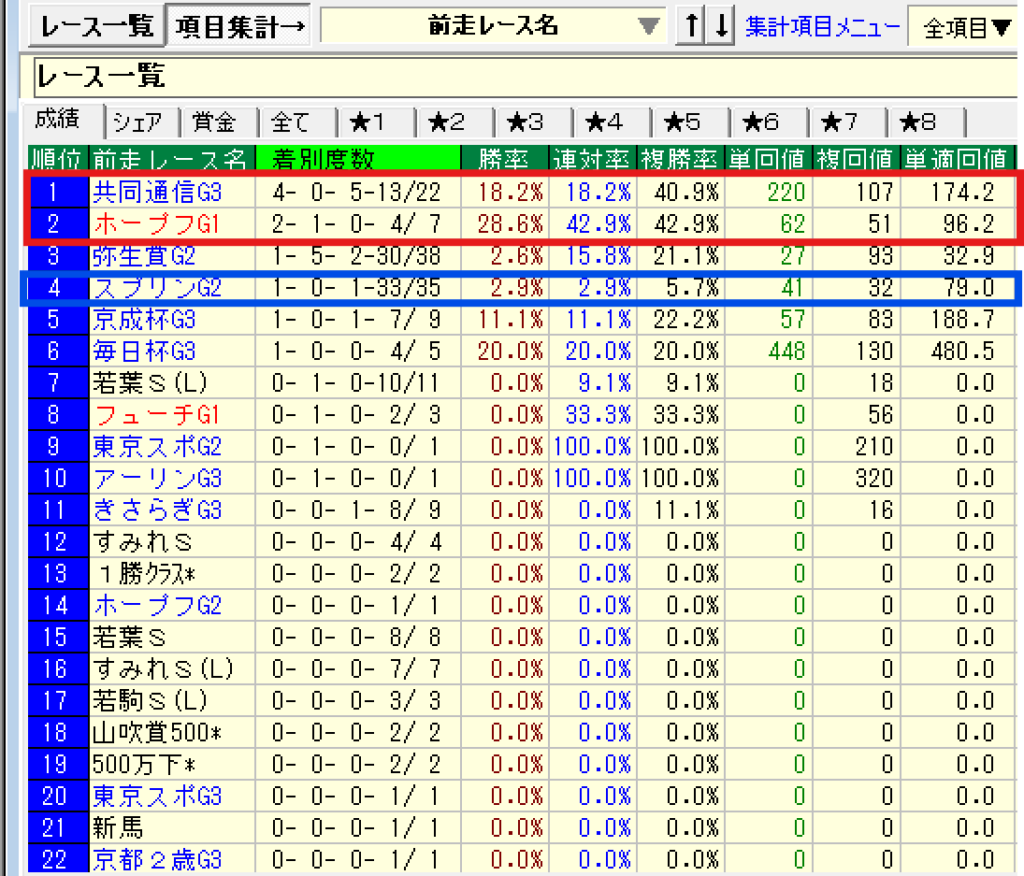Open the 前走レース名 dropdown
The image size is (1024, 876).
pos(650,27)
